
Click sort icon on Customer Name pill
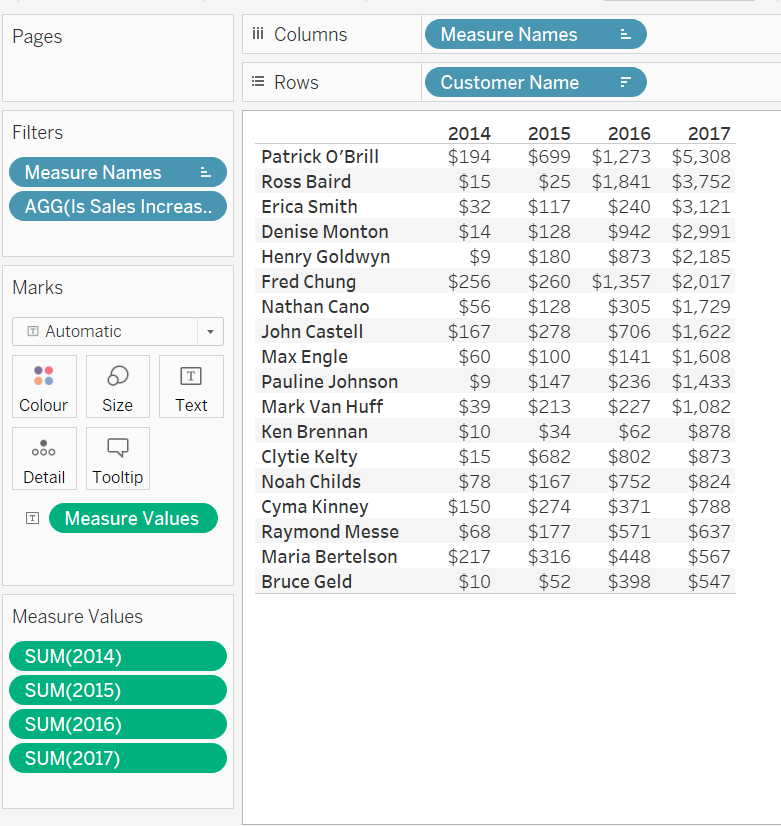point(625,82)
